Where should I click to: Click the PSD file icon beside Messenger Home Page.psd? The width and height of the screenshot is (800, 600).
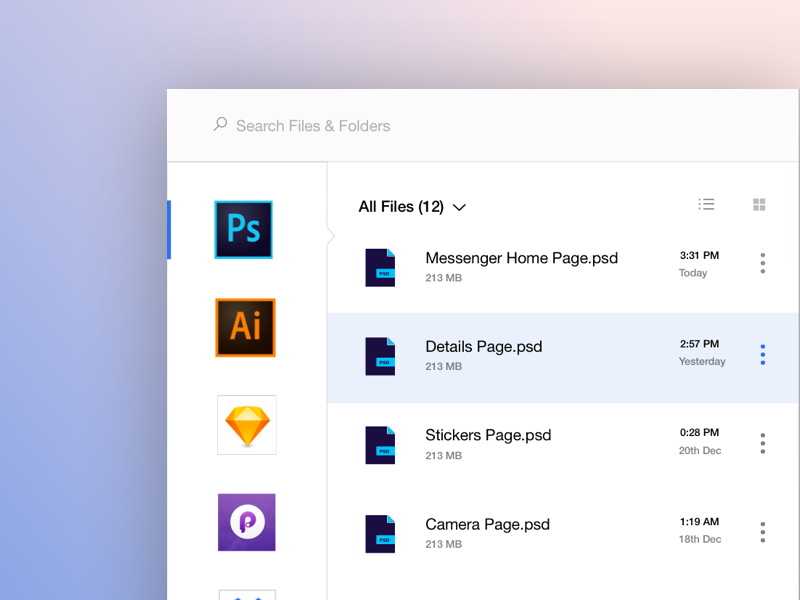tap(380, 267)
